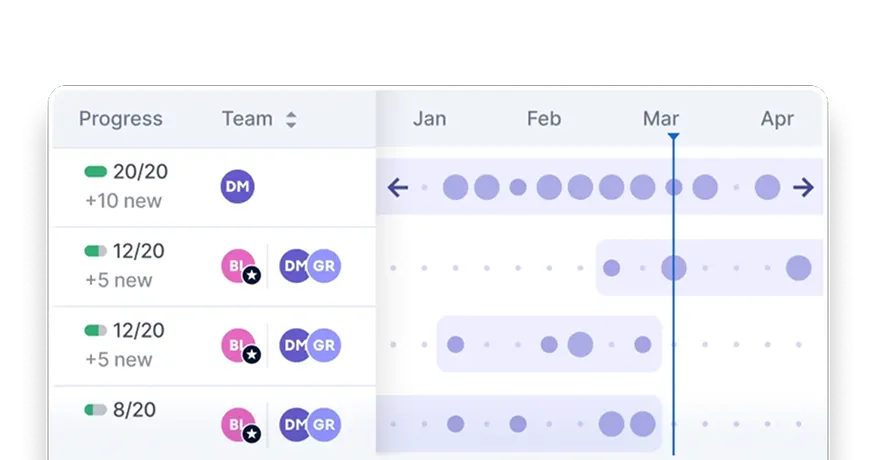This screenshot has width=876, height=460.
Task: Click the 8/20 progress indicator pill
Action: point(96,410)
